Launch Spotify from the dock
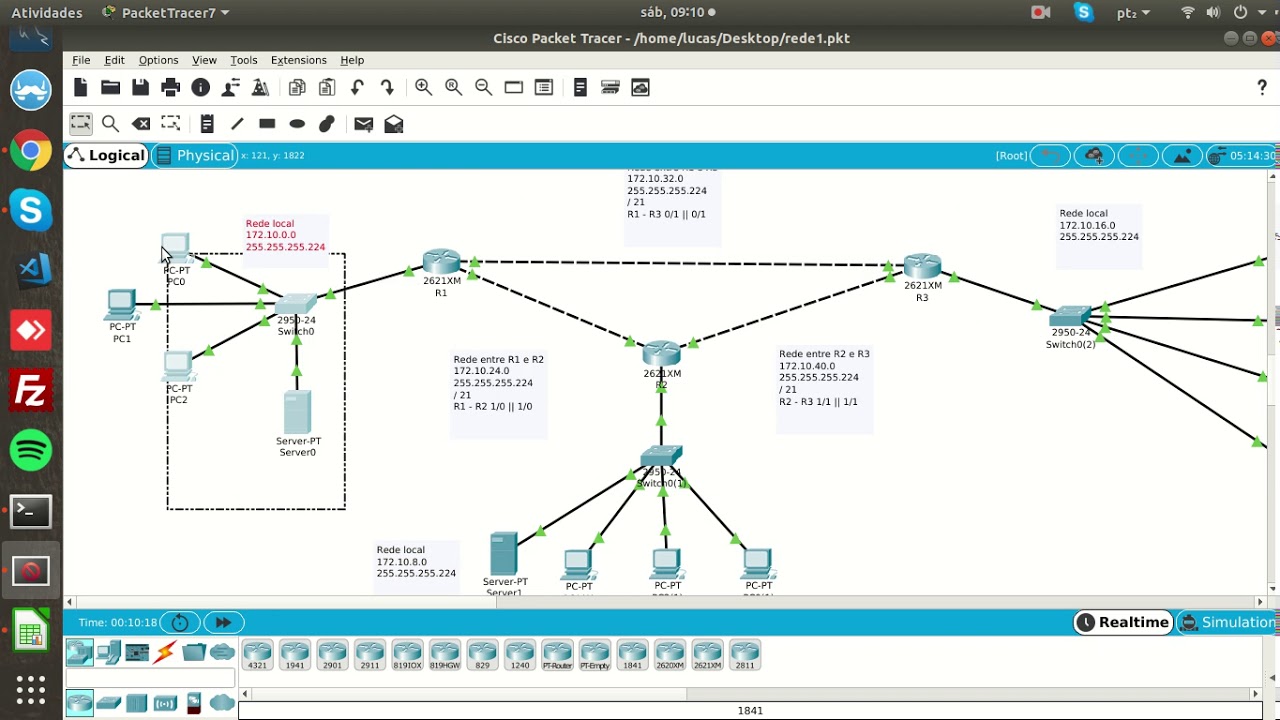The image size is (1280, 720). [31, 451]
